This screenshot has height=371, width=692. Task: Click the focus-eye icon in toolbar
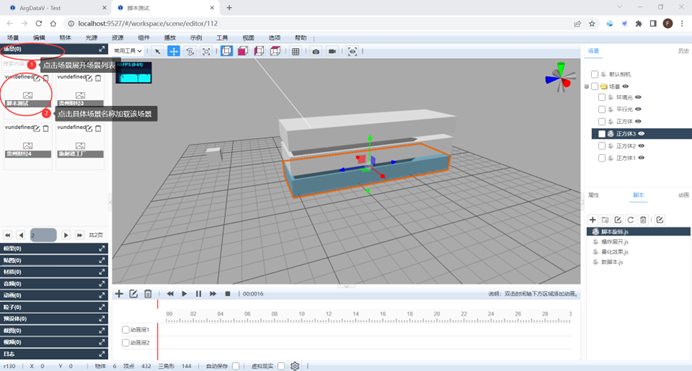pos(352,51)
